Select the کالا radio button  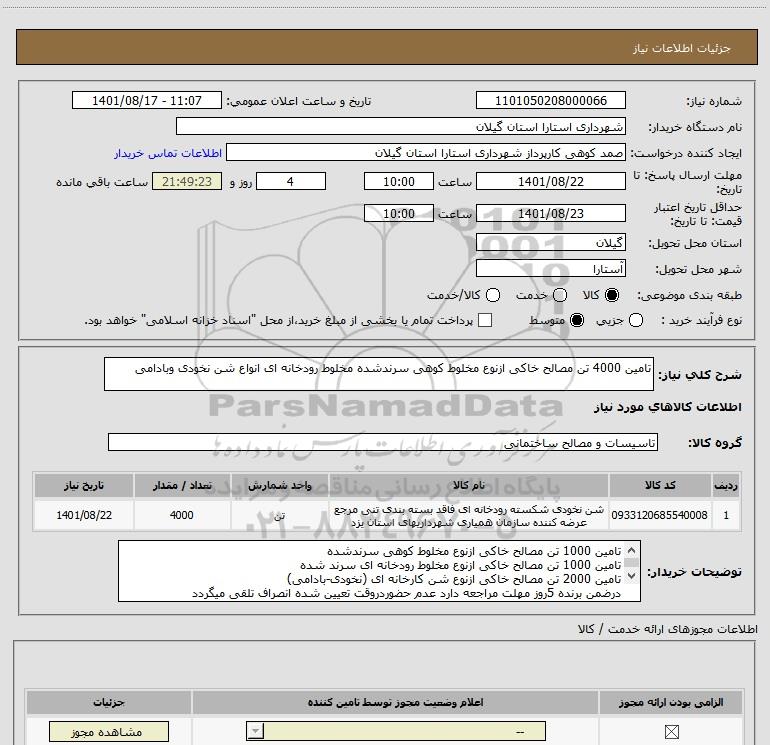tap(612, 295)
